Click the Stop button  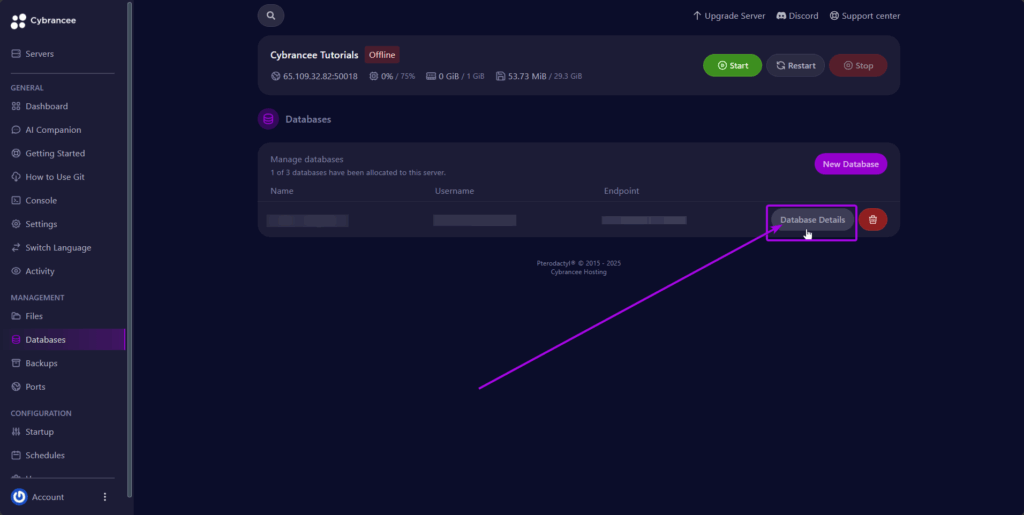858,65
